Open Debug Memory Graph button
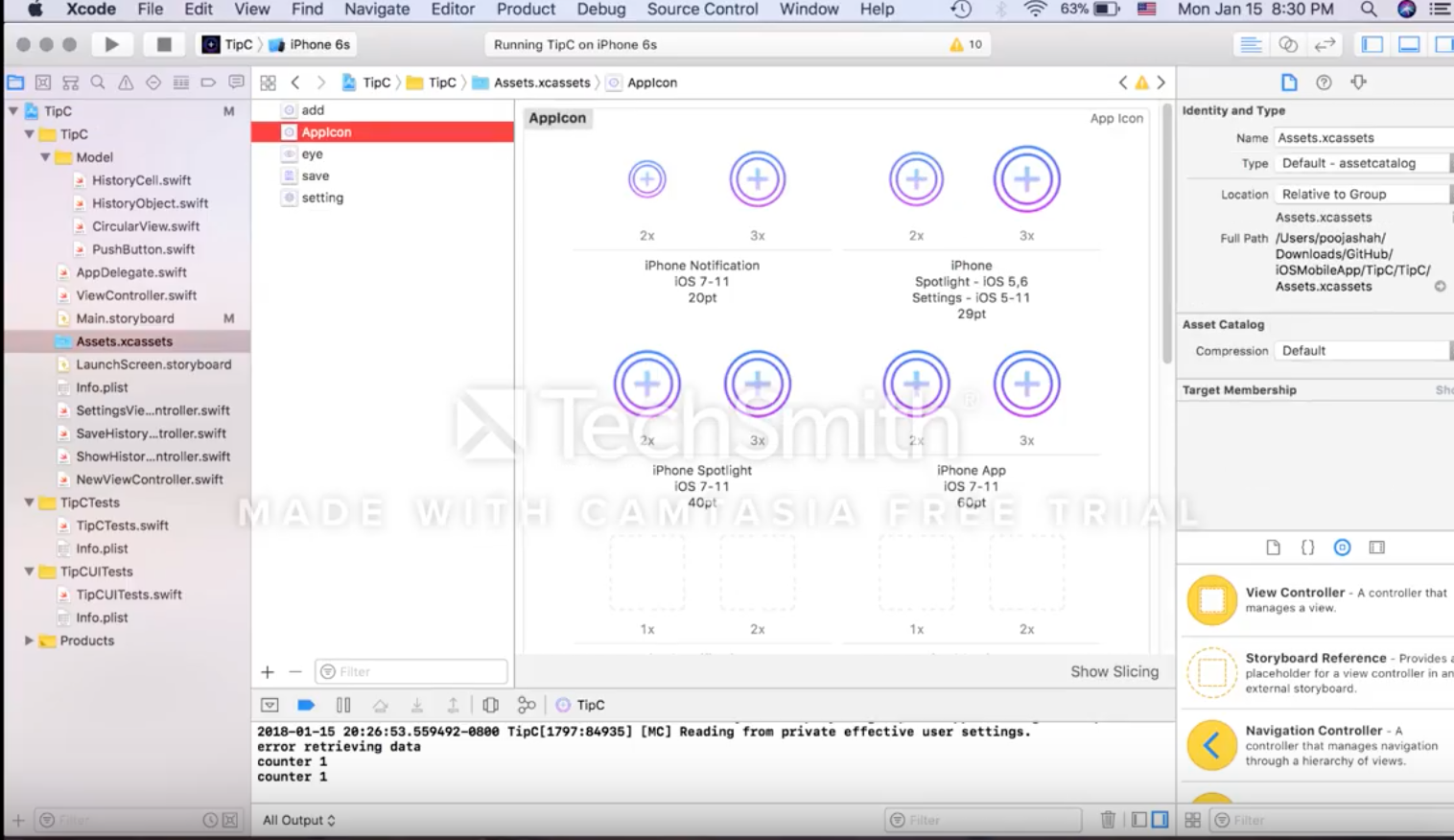Screen dimensions: 1454x840 [x=527, y=705]
